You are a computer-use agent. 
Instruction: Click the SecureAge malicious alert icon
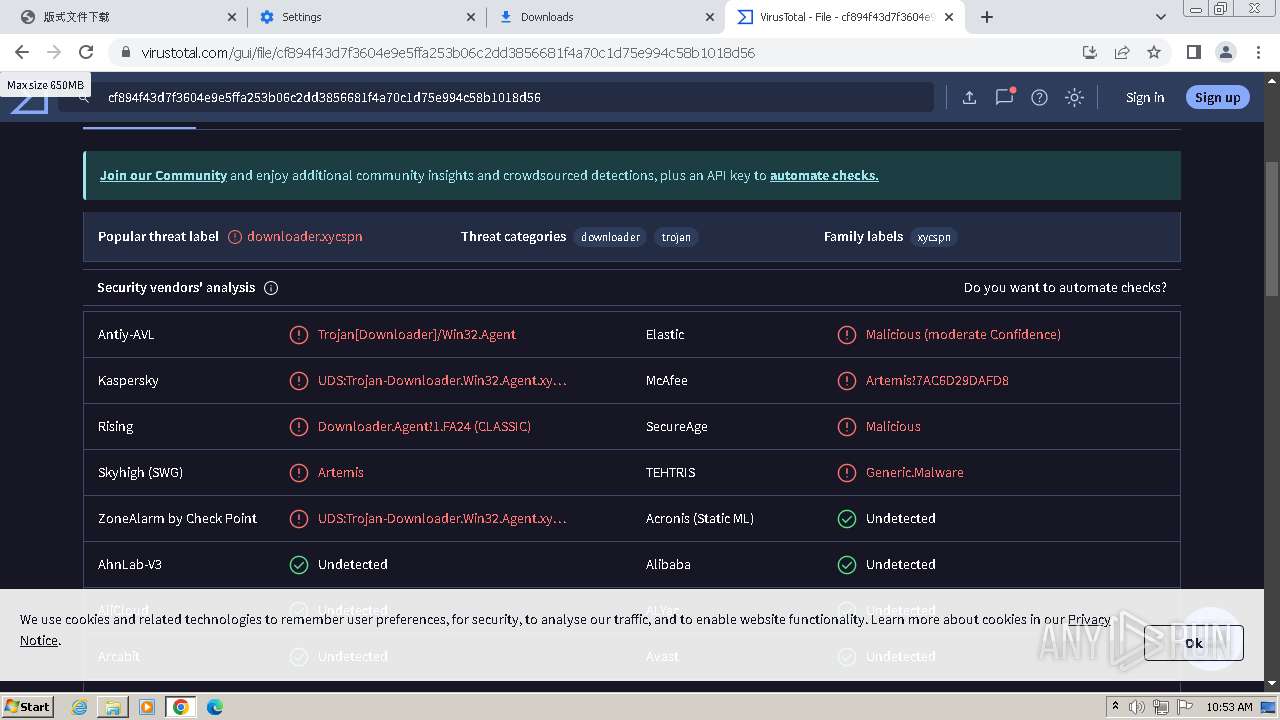pyautogui.click(x=847, y=426)
